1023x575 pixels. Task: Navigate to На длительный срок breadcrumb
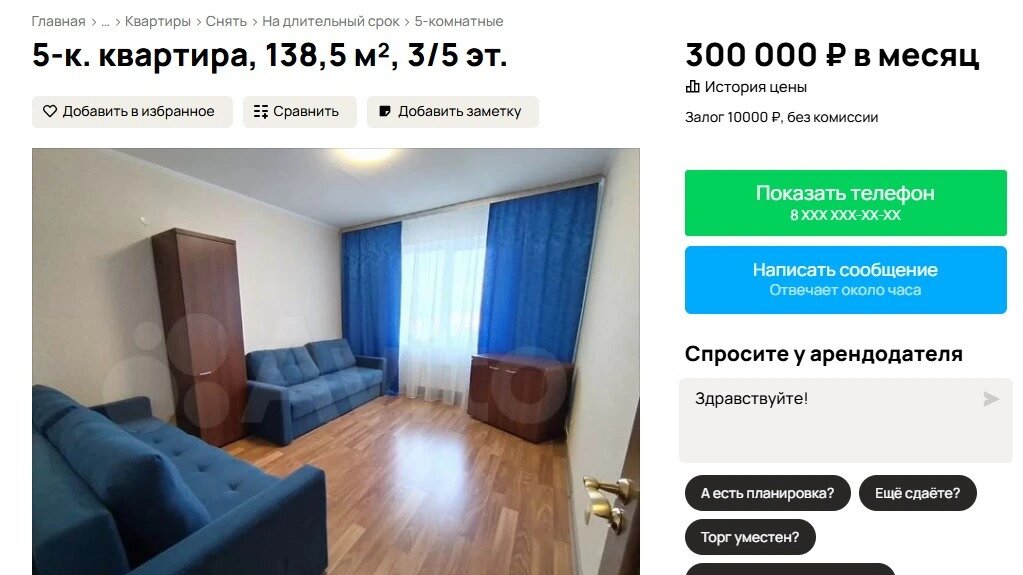coord(331,22)
